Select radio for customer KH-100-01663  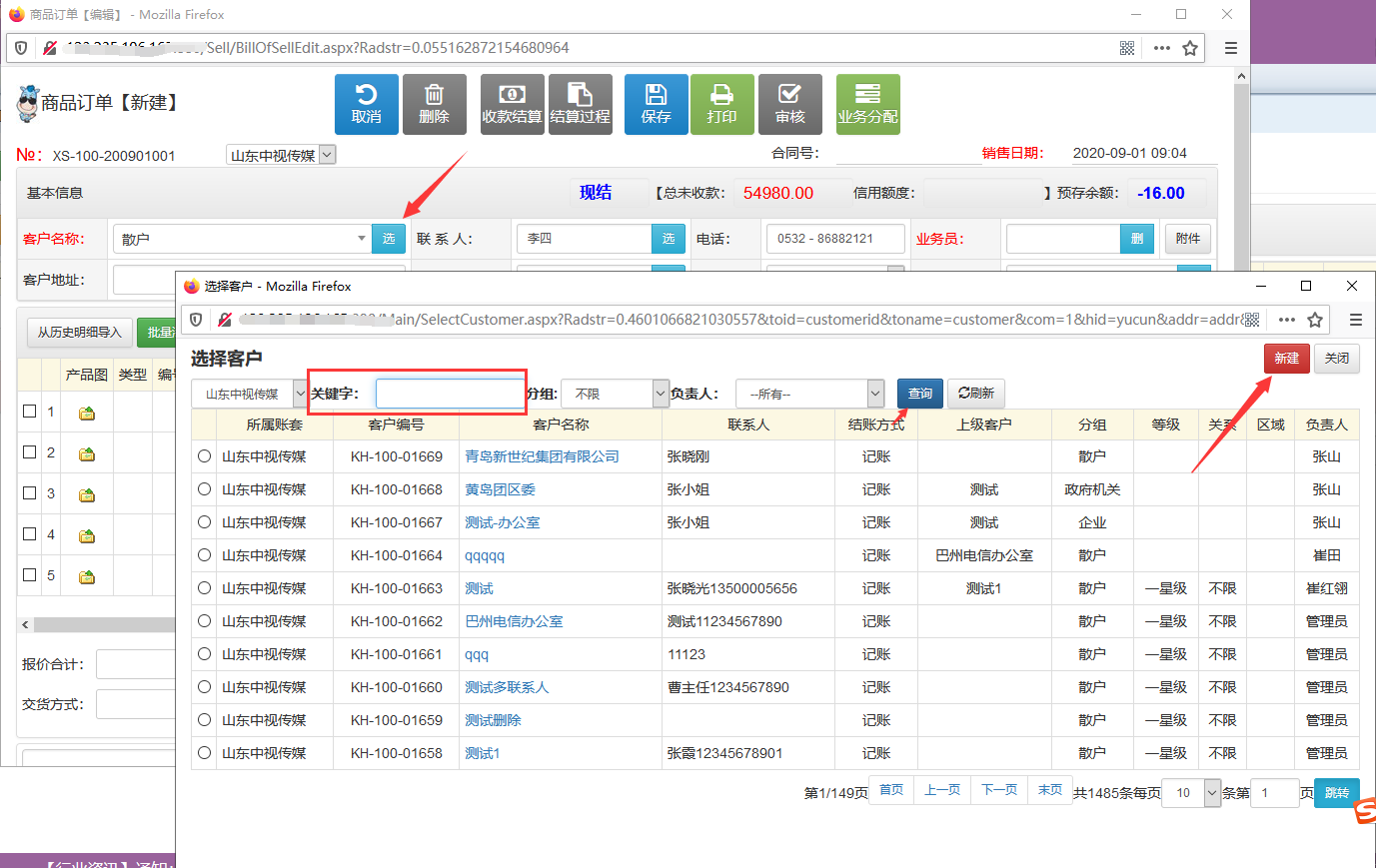[205, 587]
